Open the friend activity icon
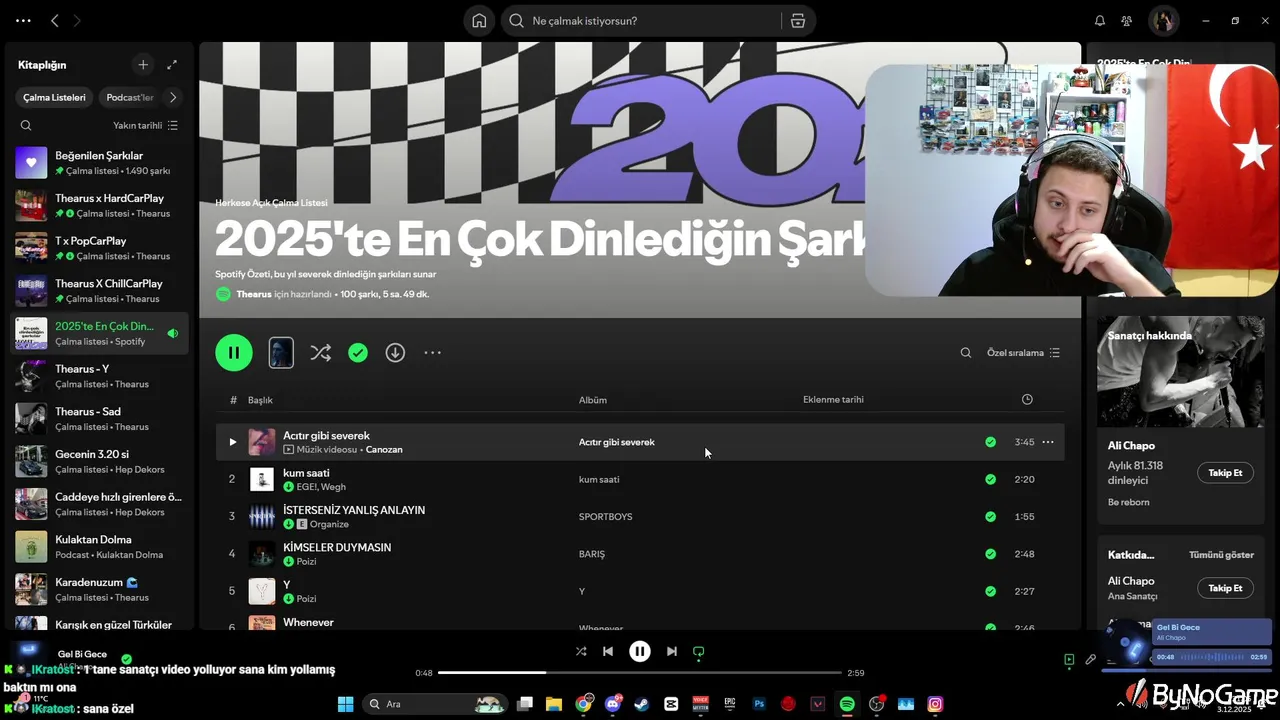The height and width of the screenshot is (720, 1280). [1127, 21]
